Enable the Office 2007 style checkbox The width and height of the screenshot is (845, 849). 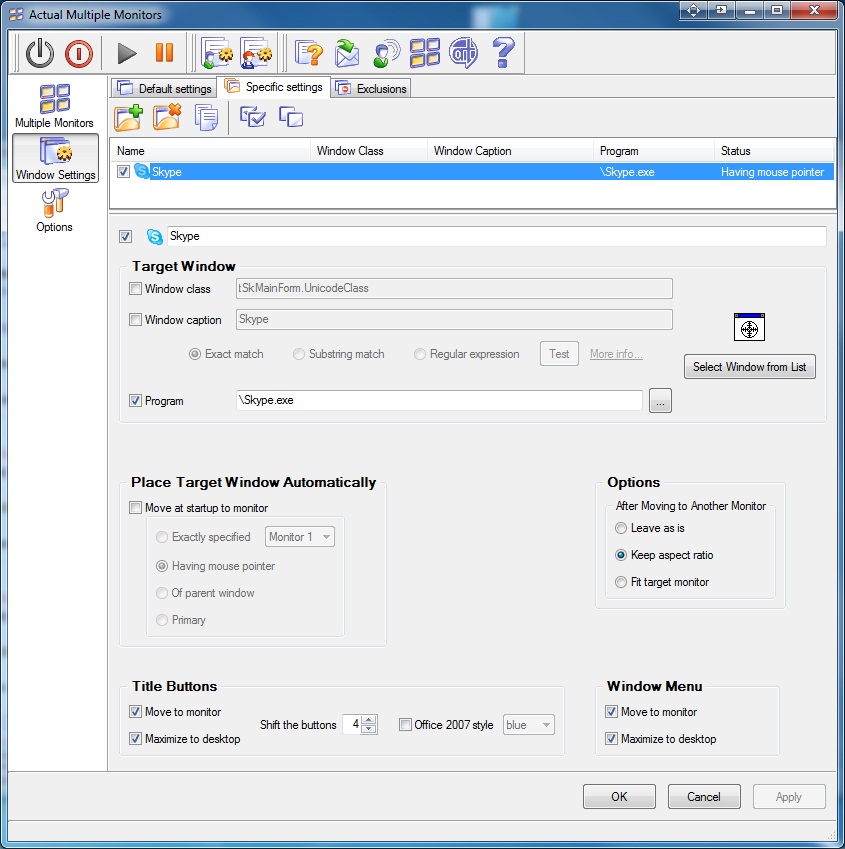pos(405,724)
